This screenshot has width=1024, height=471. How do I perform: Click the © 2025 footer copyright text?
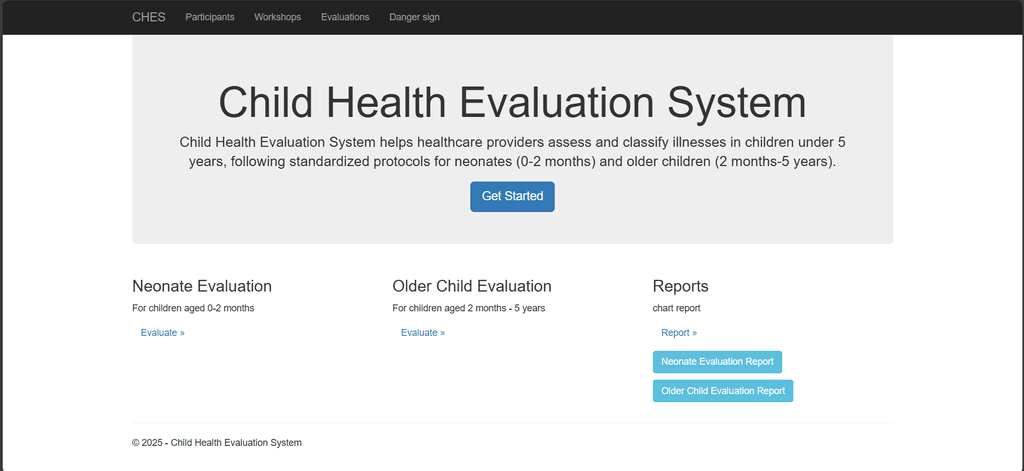click(x=217, y=442)
